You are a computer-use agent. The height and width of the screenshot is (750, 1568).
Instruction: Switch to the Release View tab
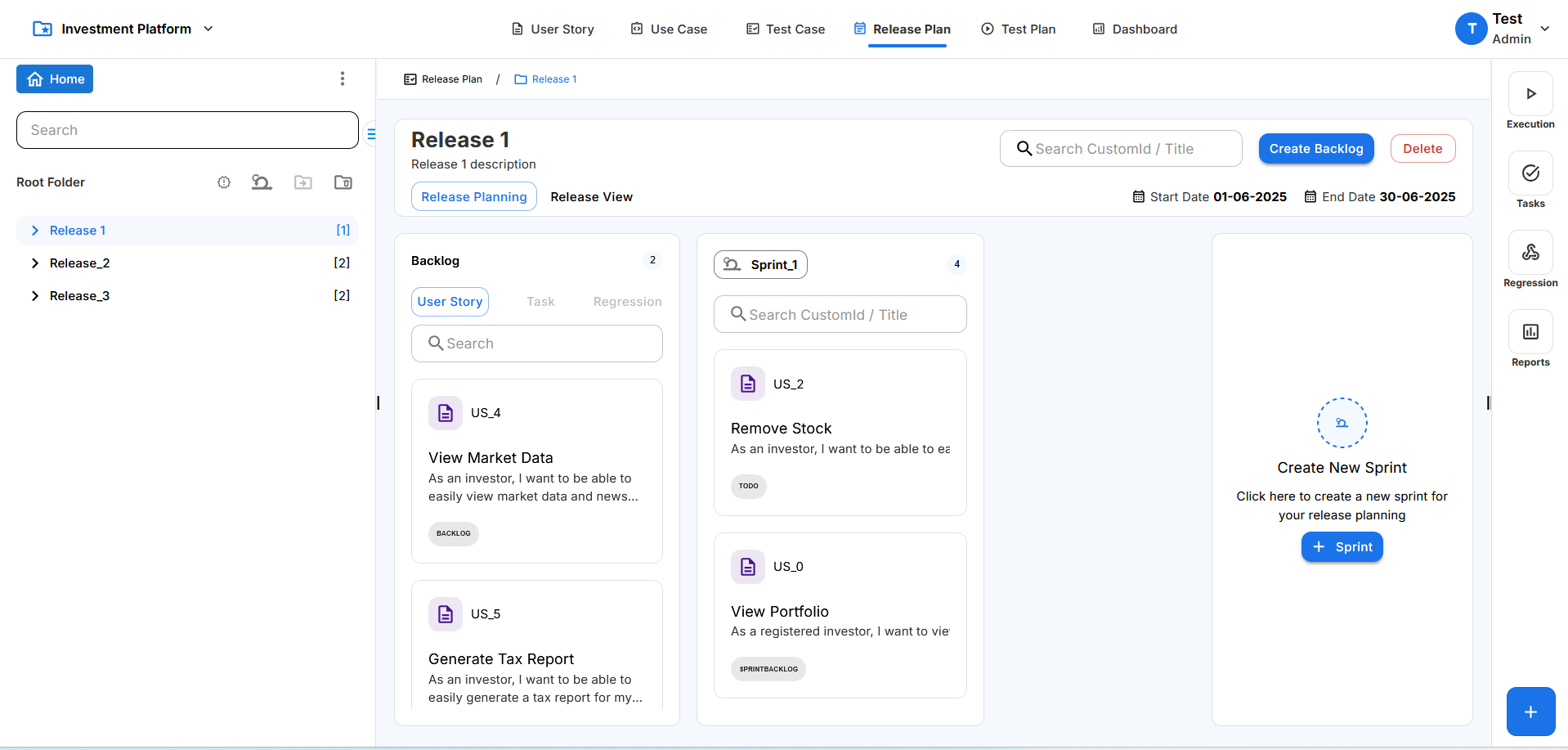pos(592,197)
